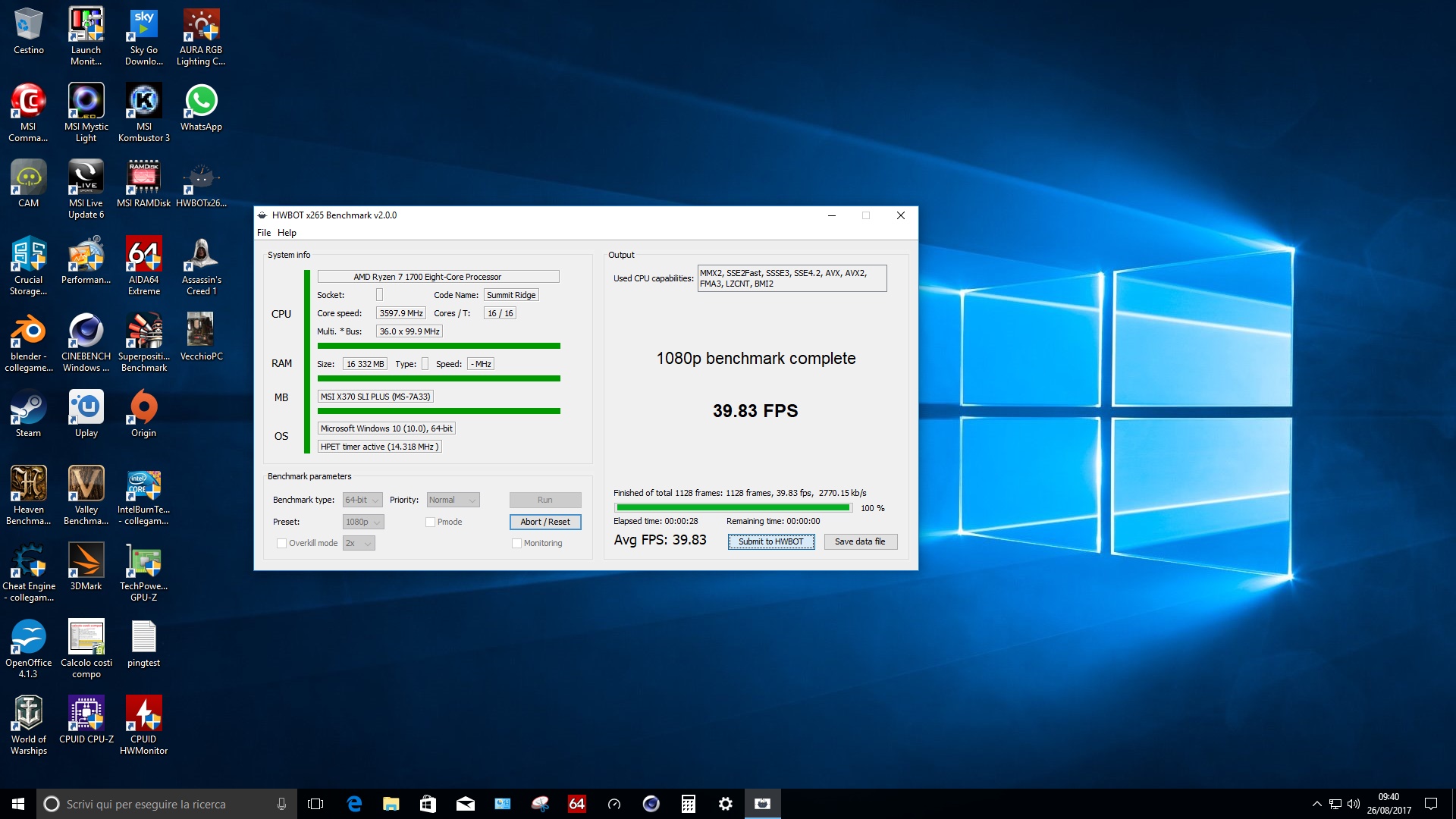1456x819 pixels.
Task: Click AIDA64 icon in the taskbar
Action: (x=577, y=804)
